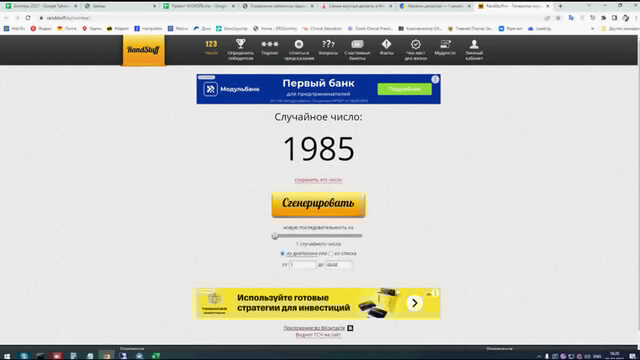Viewport: 640px width, 360px height.
Task: Open 'Ответы и предсказания' ball icon
Action: 299,49
